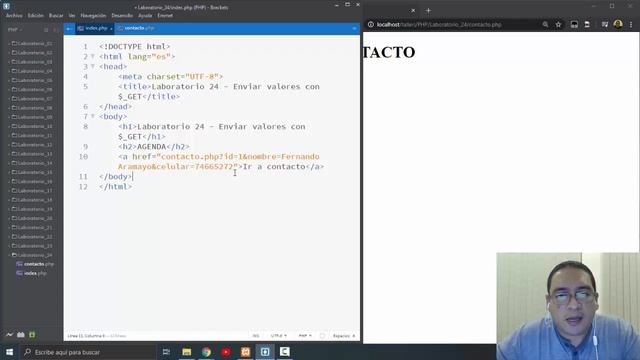
Task: Open the media/reading list icon in Chrome toolbar
Action: coord(604,24)
